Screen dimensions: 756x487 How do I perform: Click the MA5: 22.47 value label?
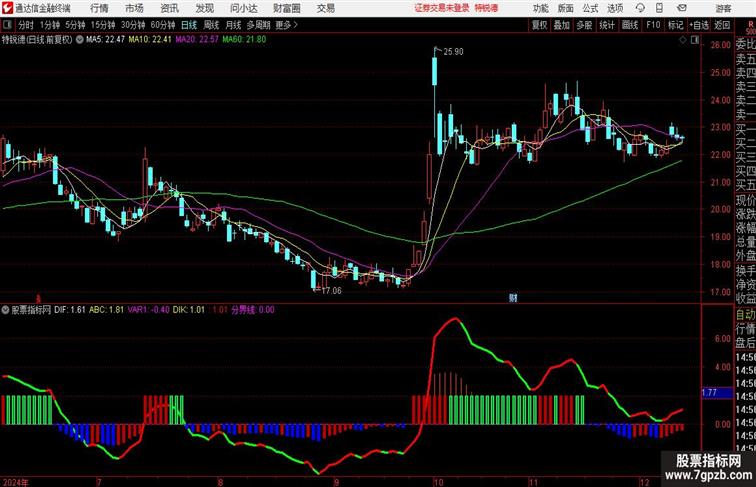pyautogui.click(x=105, y=40)
